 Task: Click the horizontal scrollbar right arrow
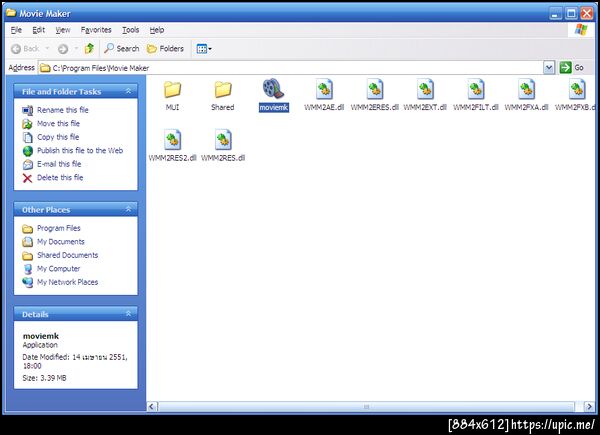click(589, 406)
